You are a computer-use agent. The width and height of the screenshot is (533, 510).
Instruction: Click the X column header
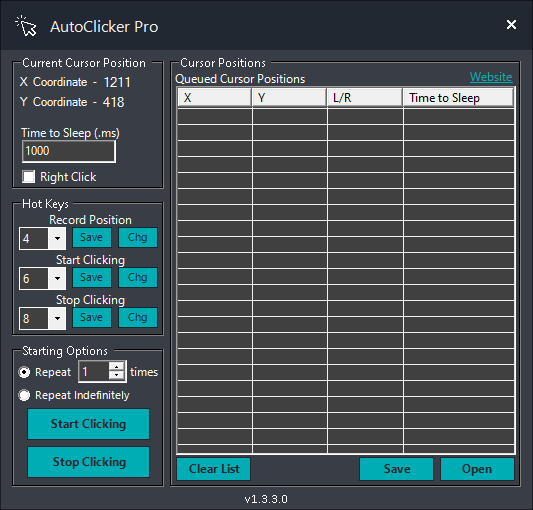(214, 98)
